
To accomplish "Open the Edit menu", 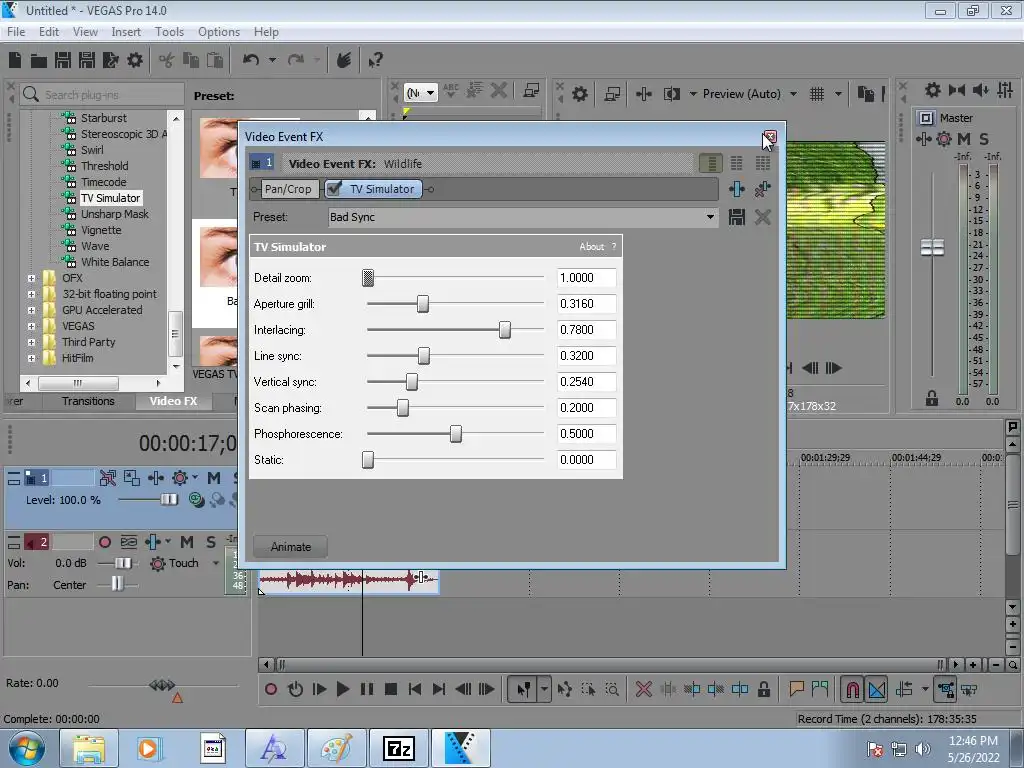I will point(49,31).
